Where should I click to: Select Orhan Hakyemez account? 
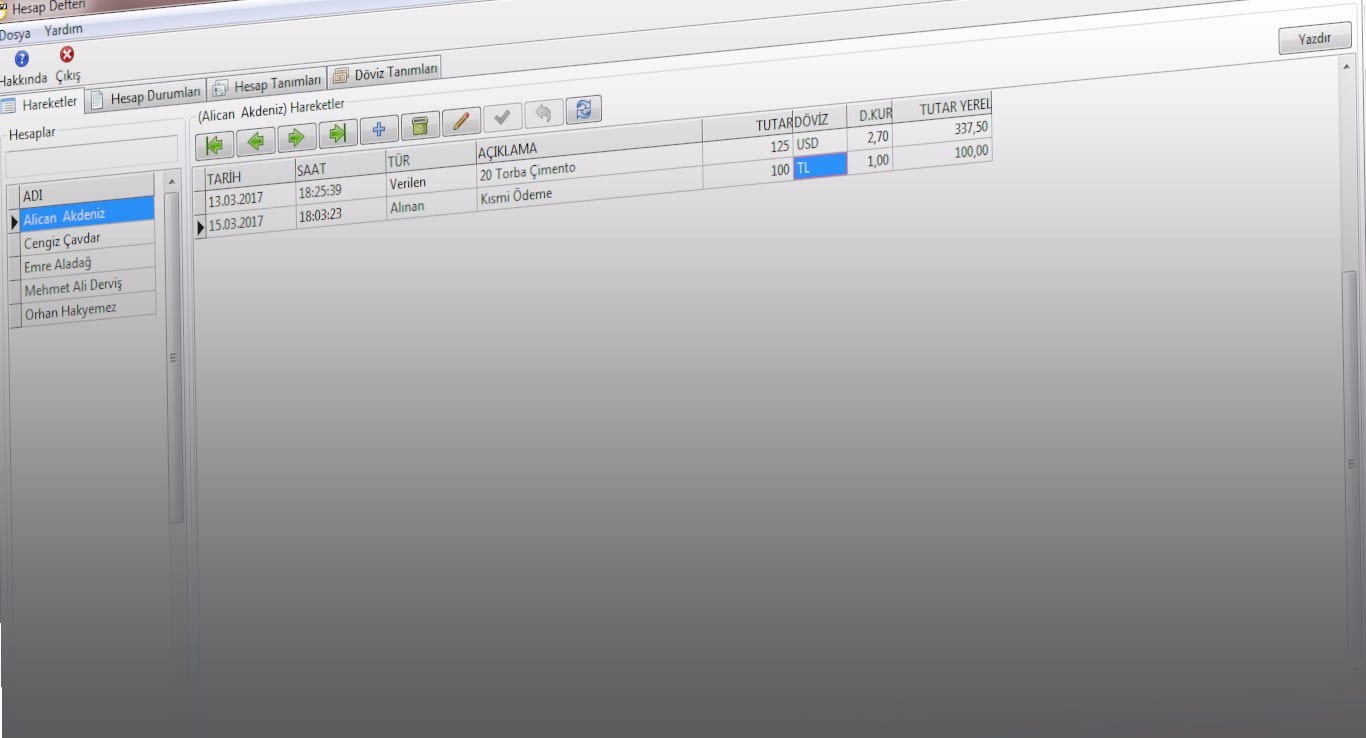(70, 312)
